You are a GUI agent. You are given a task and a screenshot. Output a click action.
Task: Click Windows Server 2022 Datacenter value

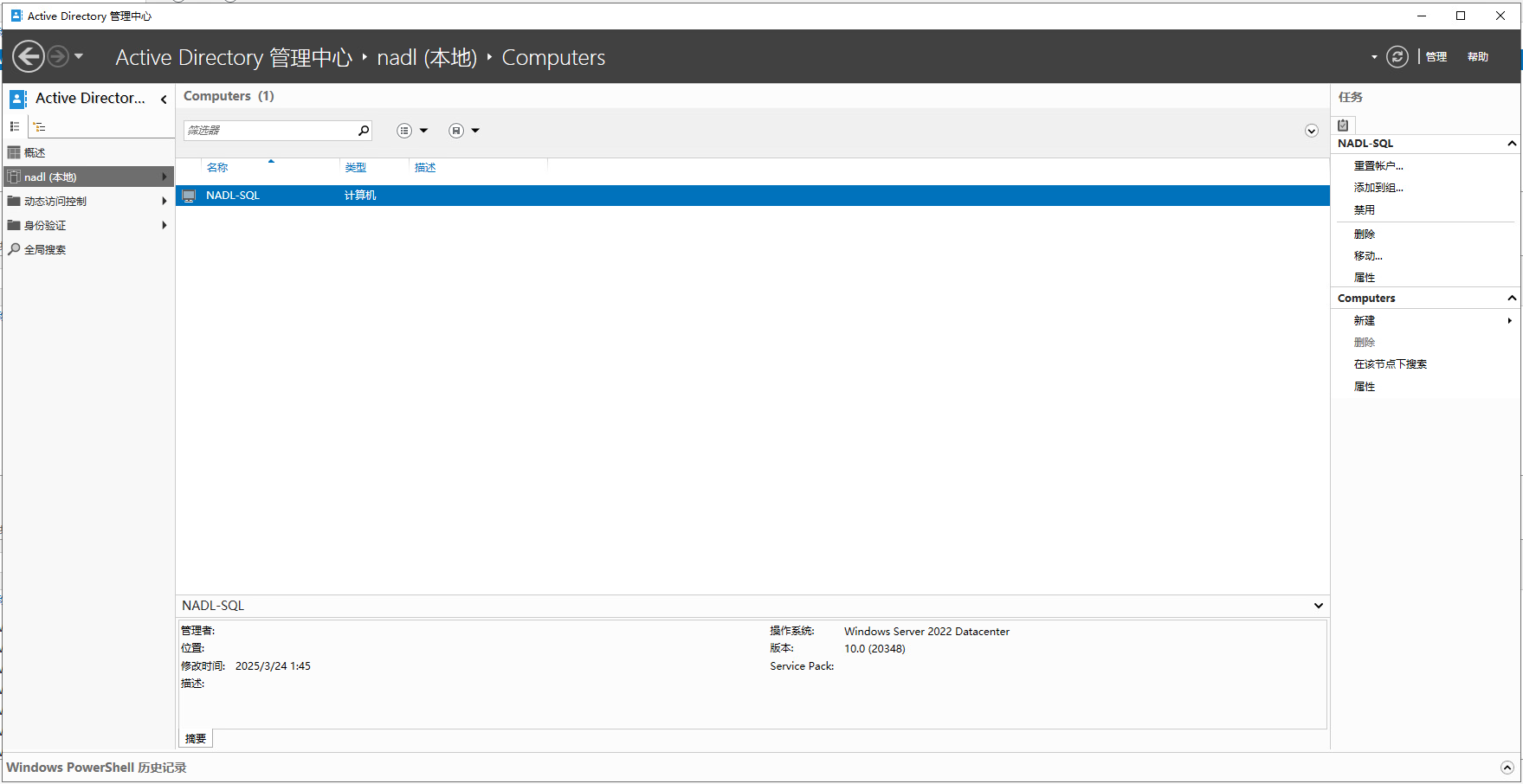coord(926,632)
